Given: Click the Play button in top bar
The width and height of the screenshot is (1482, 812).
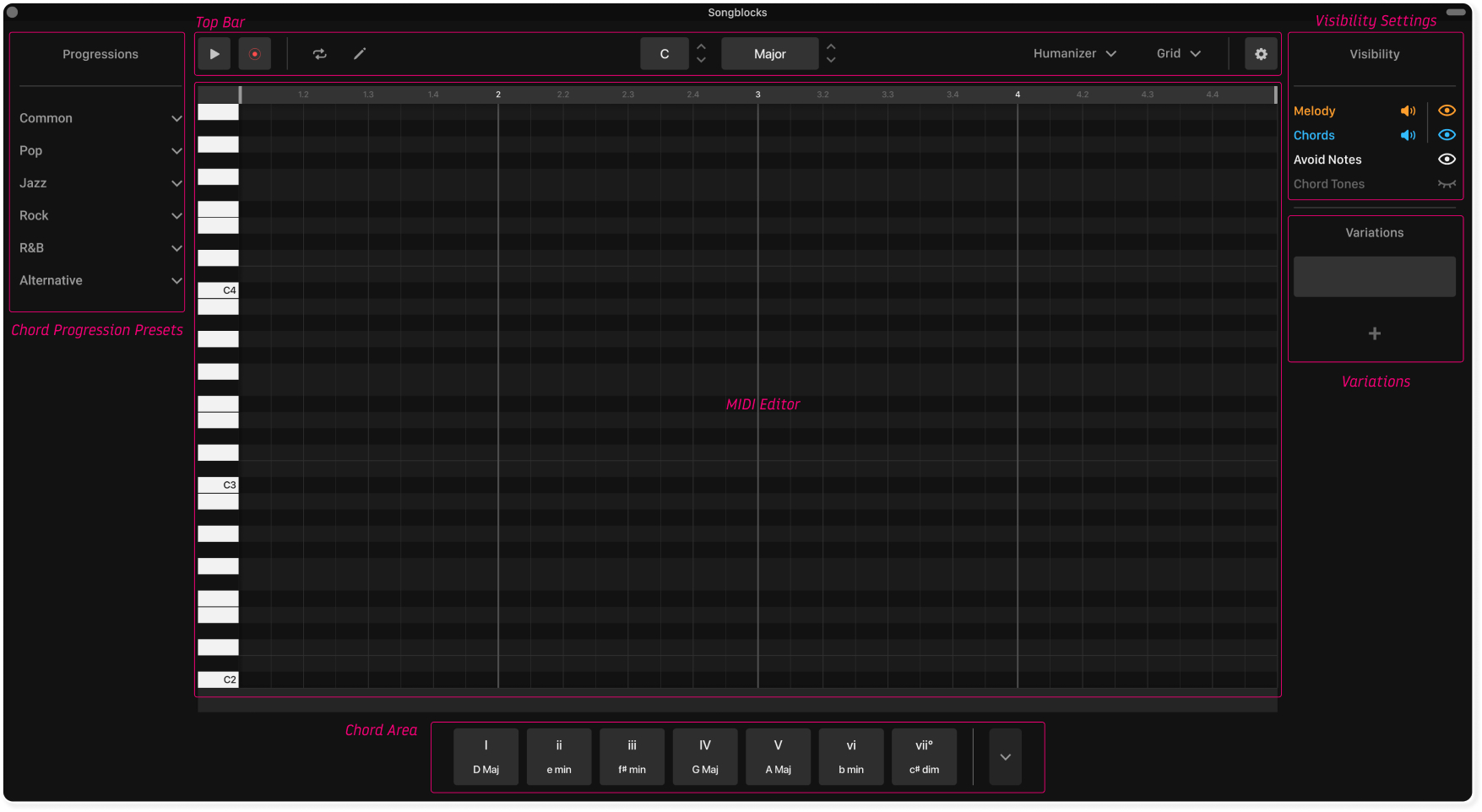Looking at the screenshot, I should click(x=214, y=54).
